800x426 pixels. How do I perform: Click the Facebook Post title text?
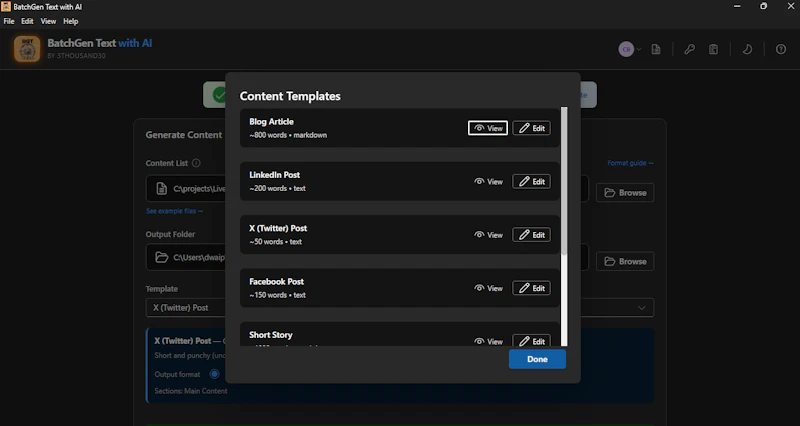[x=277, y=282]
